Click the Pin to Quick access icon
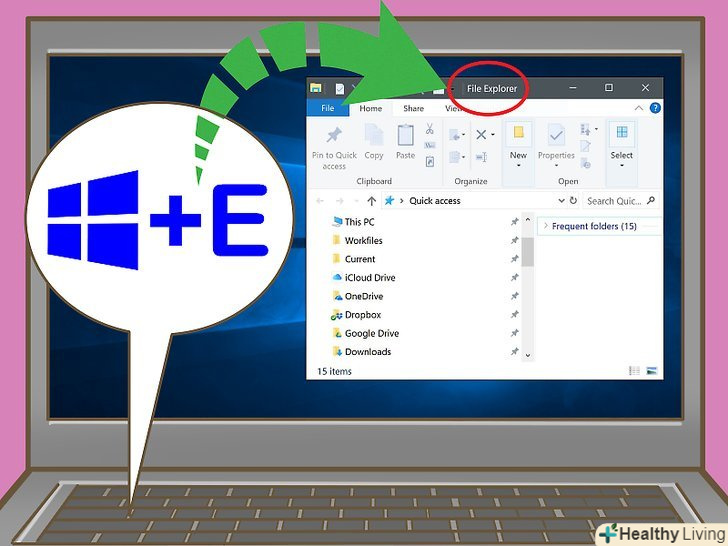The width and height of the screenshot is (728, 546). pyautogui.click(x=334, y=136)
